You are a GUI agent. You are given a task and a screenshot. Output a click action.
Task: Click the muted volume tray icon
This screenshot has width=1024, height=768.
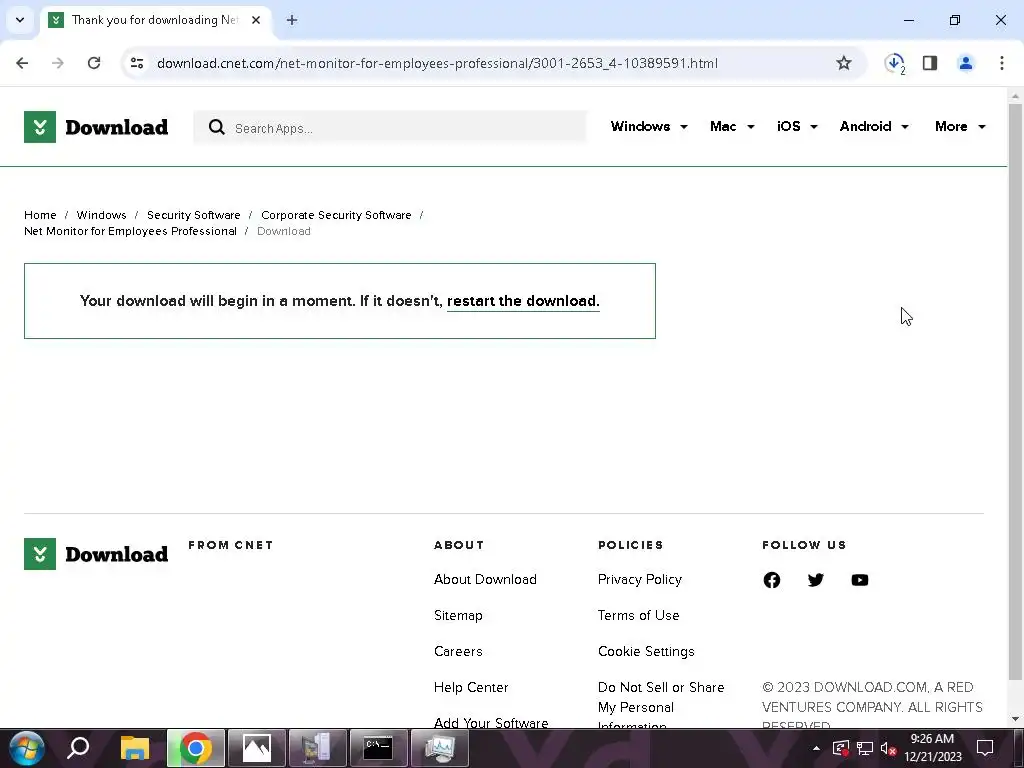tap(888, 748)
